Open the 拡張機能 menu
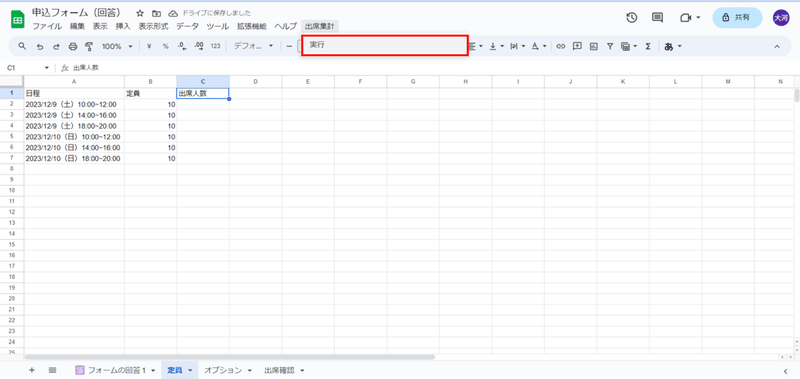Screen dimensions: 800x379 coord(252,27)
